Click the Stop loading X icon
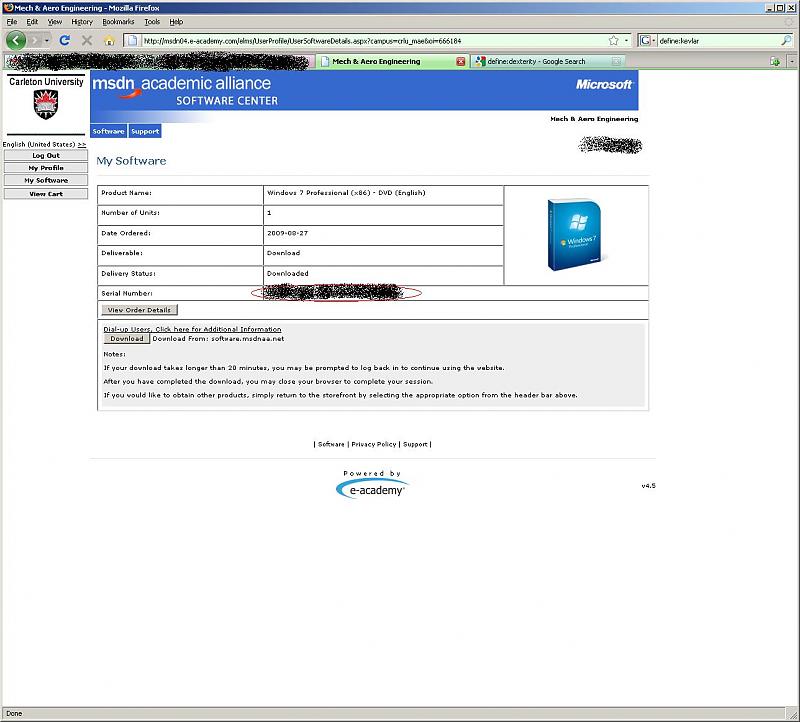Viewport: 800px width, 722px height. (x=87, y=41)
